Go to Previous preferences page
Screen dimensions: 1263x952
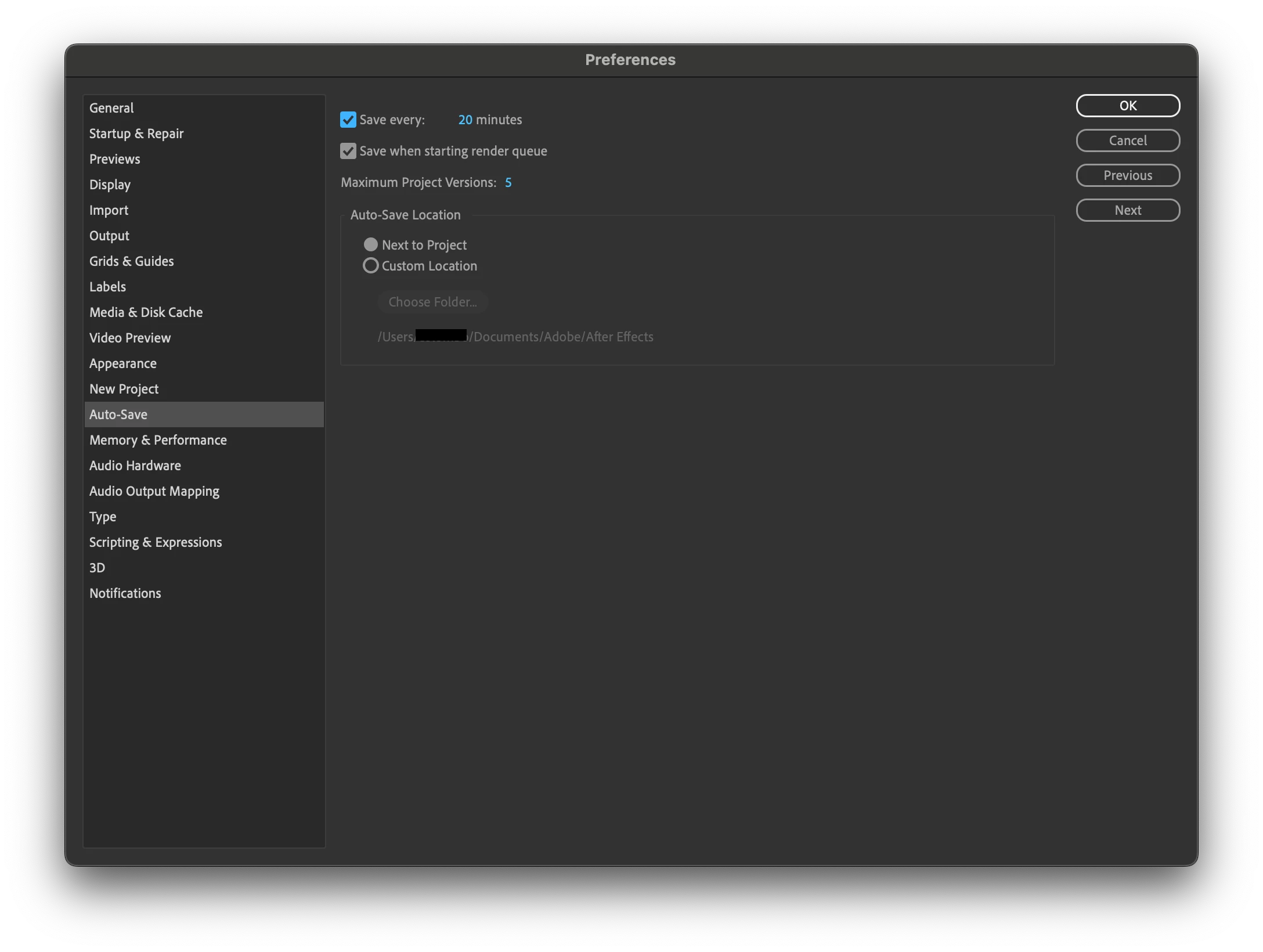click(1127, 175)
